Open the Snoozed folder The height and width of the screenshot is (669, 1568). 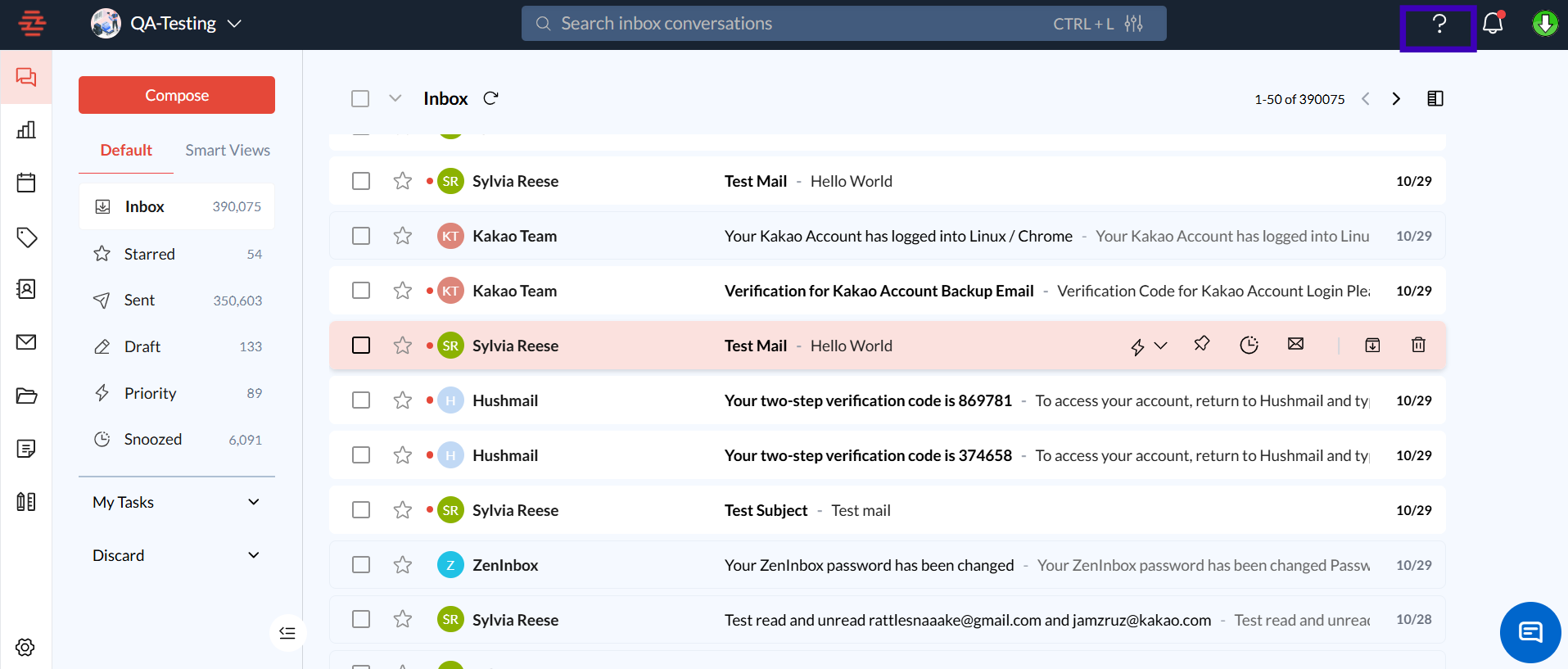[x=153, y=440]
